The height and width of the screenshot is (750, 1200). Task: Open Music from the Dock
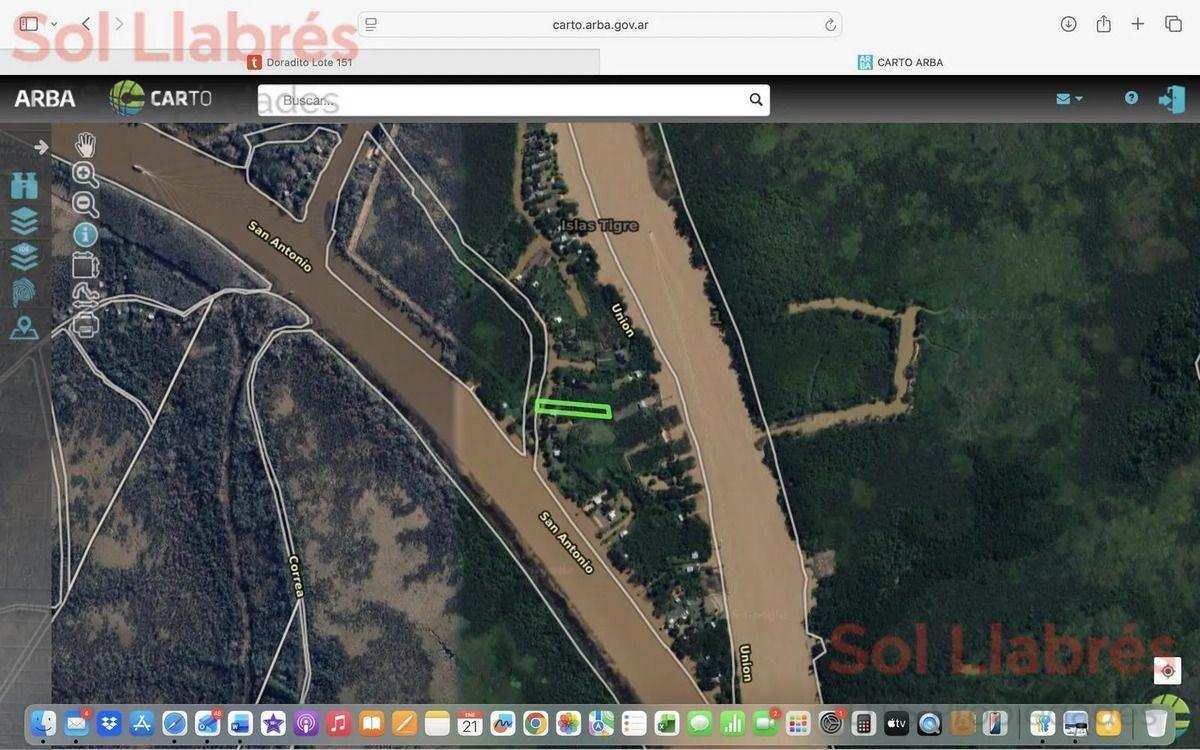[x=339, y=722]
